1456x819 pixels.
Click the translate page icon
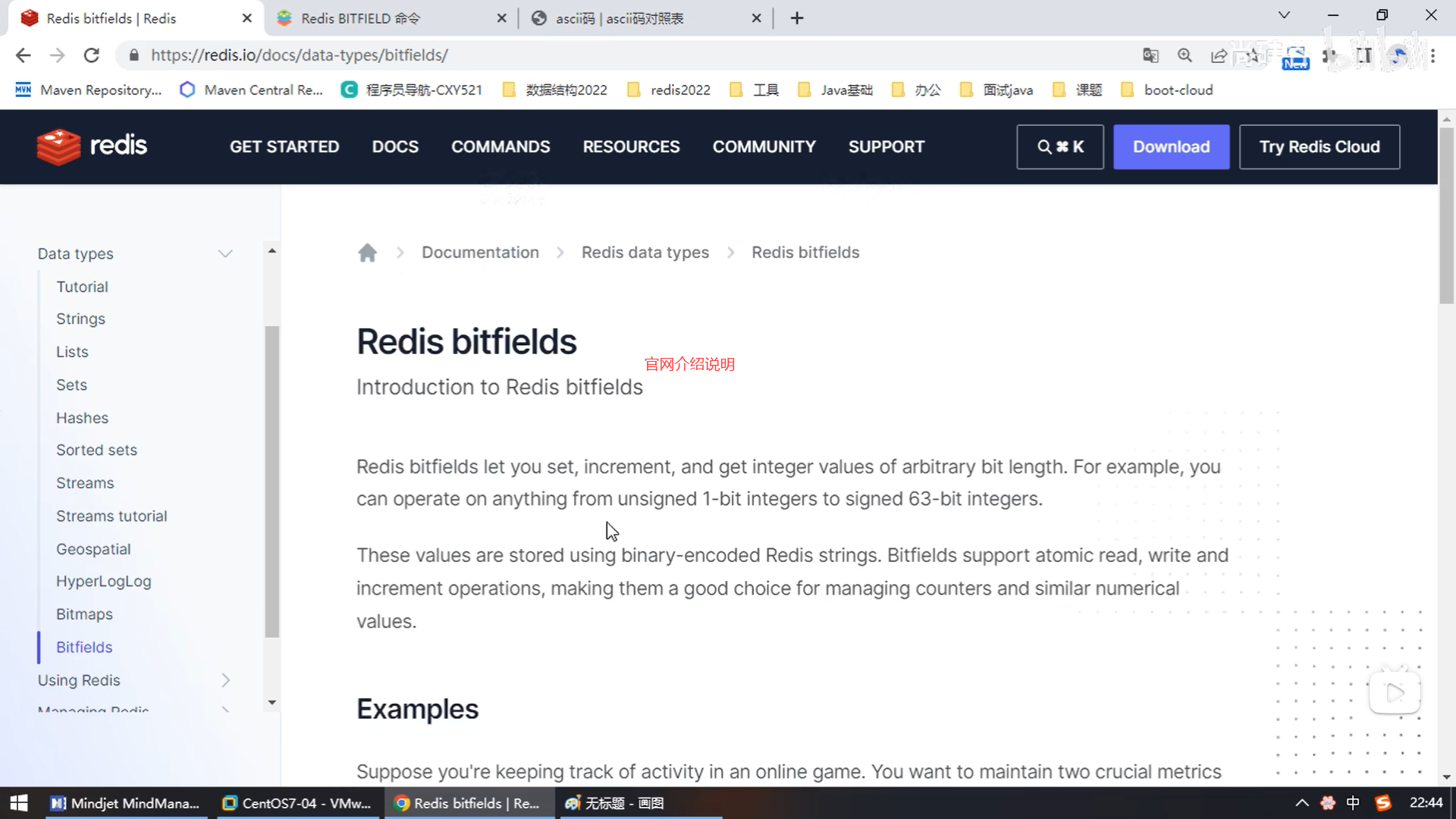tap(1150, 55)
